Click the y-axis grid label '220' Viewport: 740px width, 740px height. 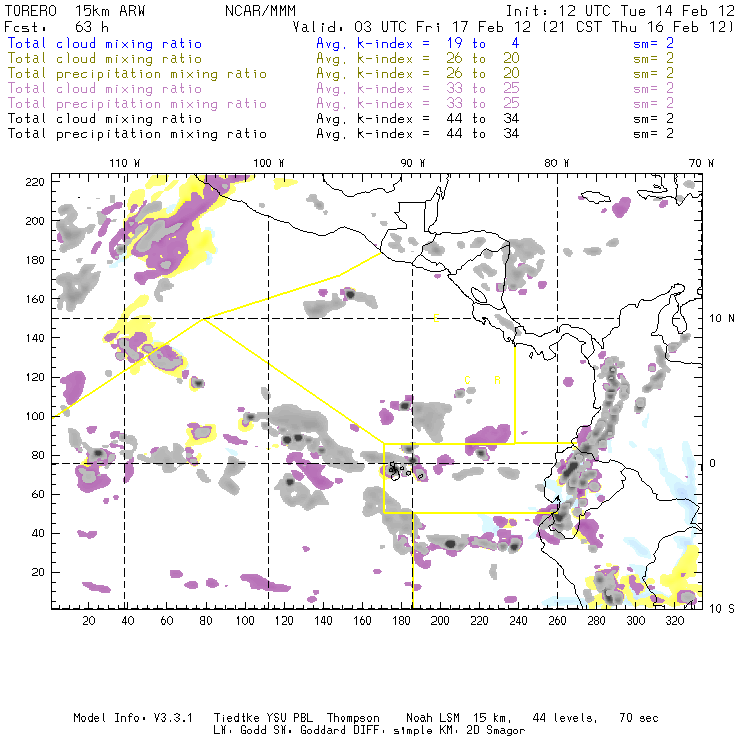[x=34, y=182]
